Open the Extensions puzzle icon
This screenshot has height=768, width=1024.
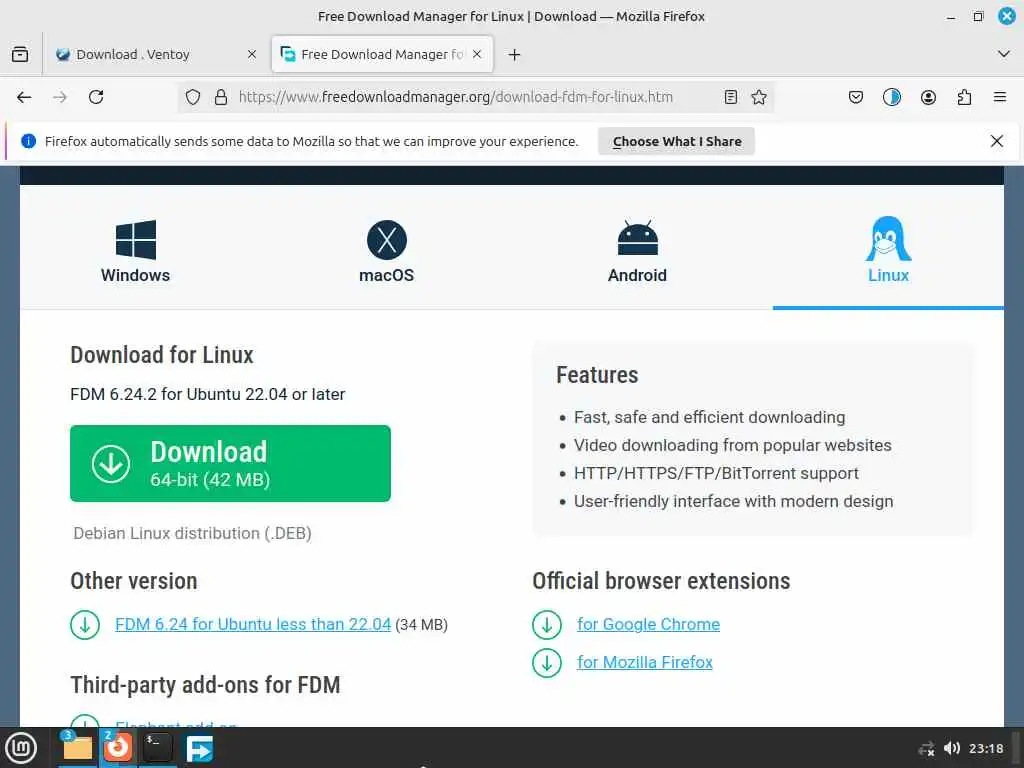click(964, 97)
